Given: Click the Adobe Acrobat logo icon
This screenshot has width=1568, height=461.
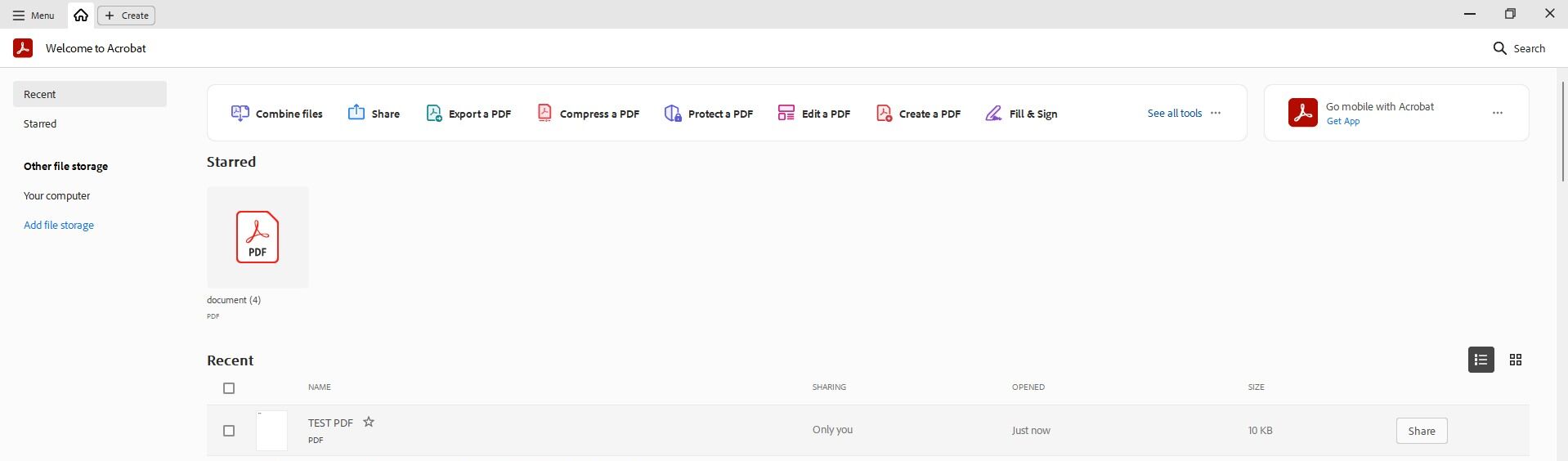Looking at the screenshot, I should [23, 48].
